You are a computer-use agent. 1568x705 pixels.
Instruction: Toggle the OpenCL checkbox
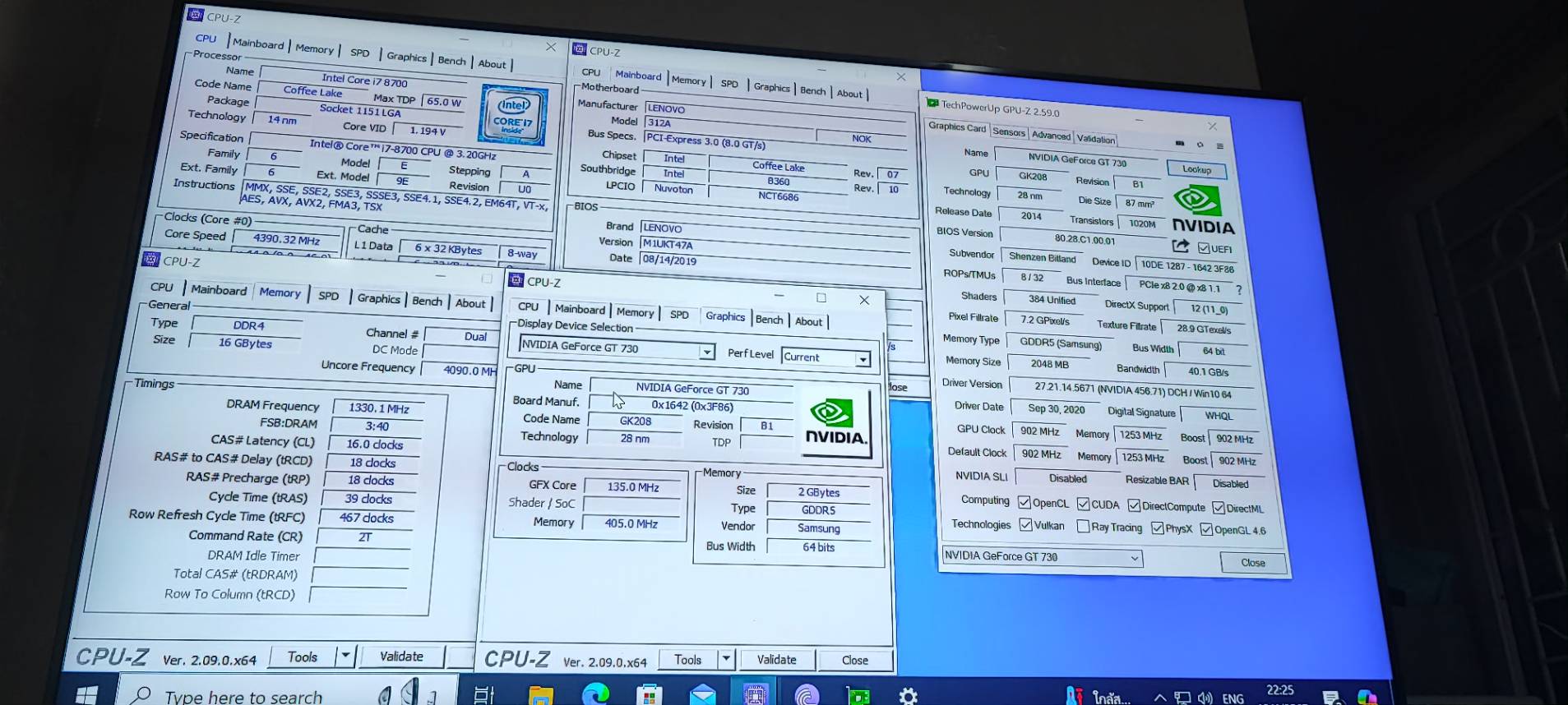pos(1024,502)
